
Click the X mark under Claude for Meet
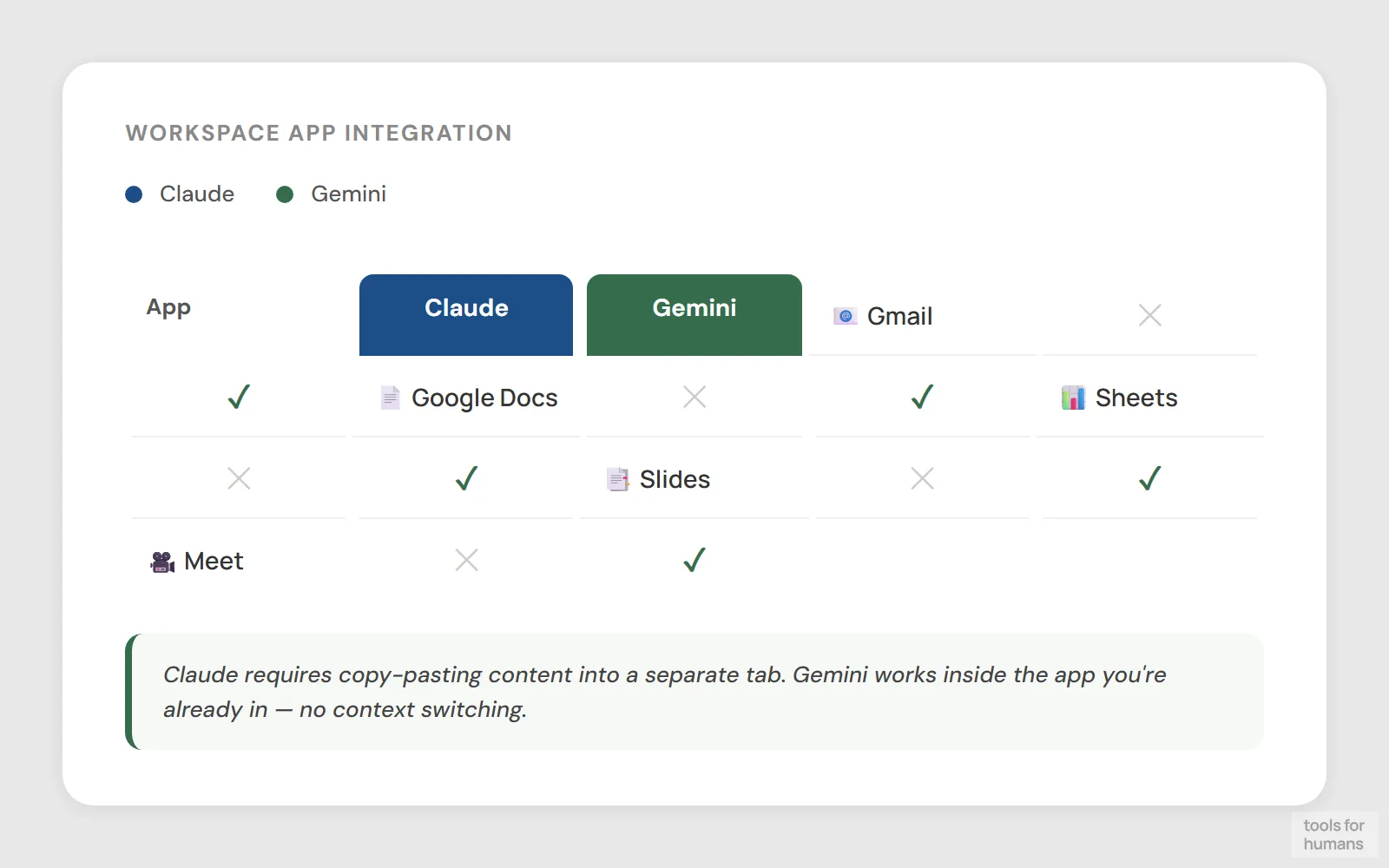466,561
